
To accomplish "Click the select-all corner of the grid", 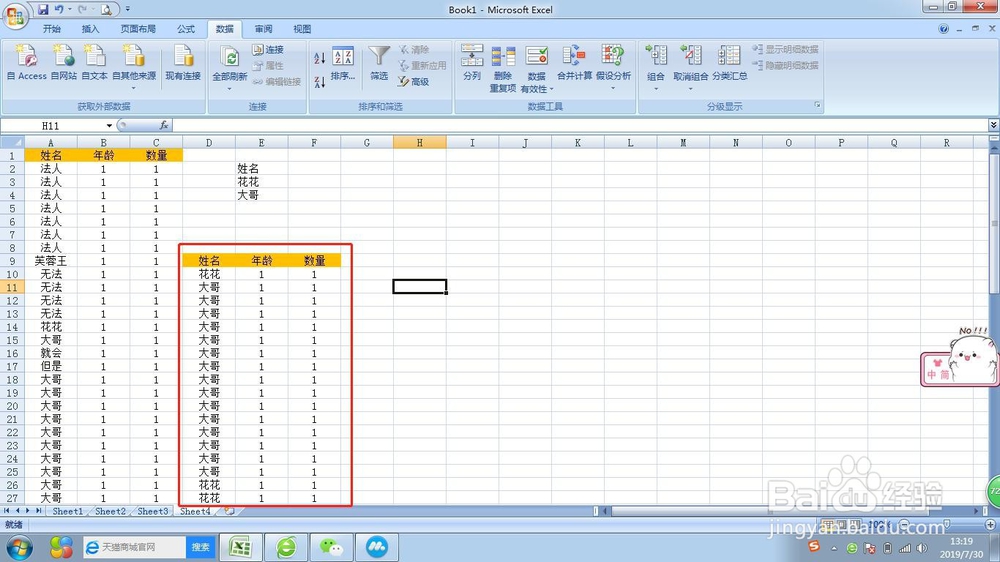I will 12,142.
